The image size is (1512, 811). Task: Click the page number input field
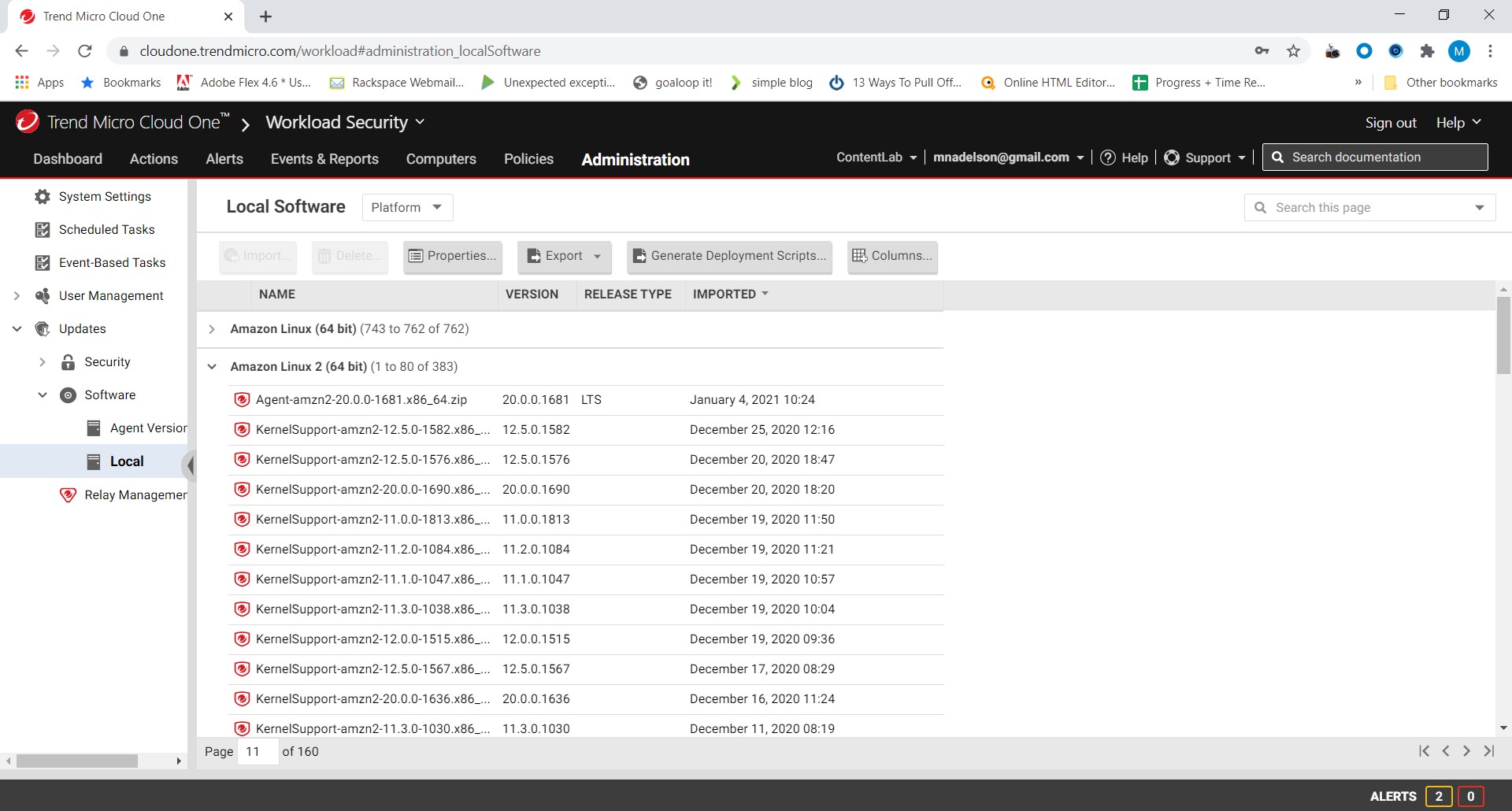259,752
